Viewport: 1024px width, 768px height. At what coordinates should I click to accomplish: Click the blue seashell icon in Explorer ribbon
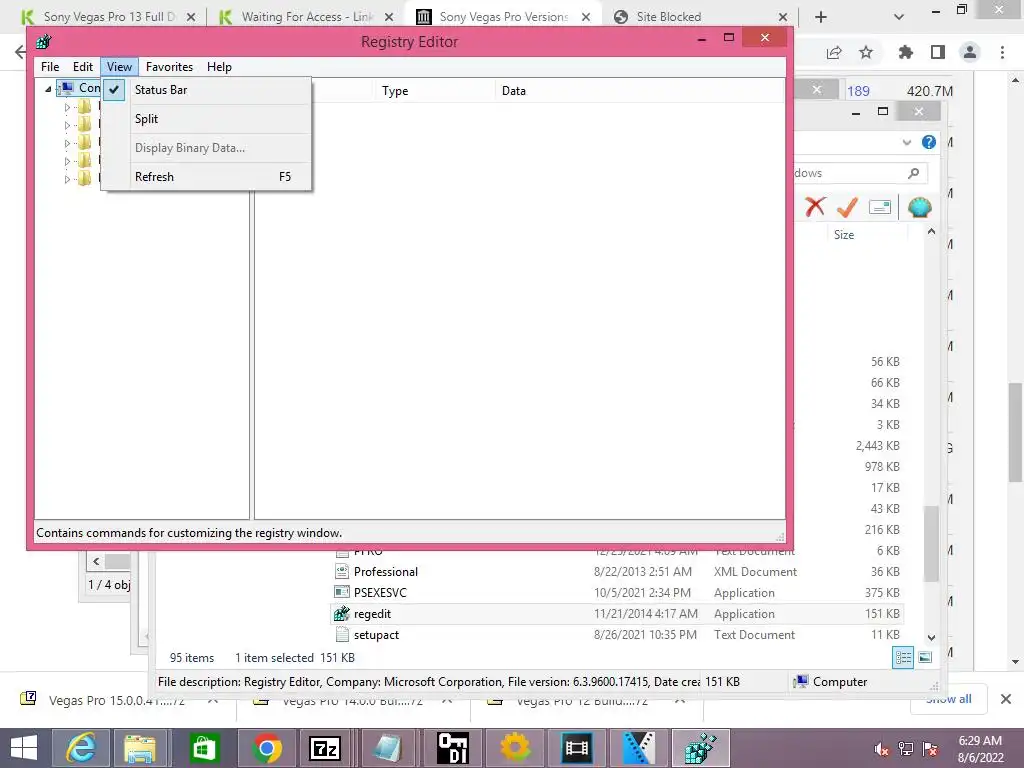pos(920,207)
